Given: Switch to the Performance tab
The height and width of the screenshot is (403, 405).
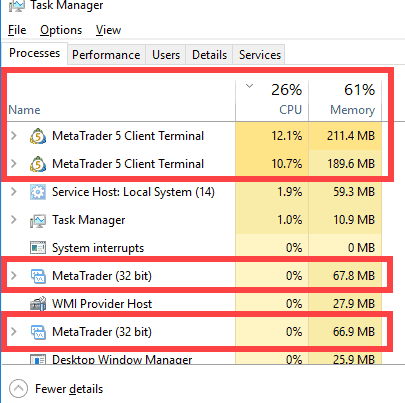Looking at the screenshot, I should (106, 55).
